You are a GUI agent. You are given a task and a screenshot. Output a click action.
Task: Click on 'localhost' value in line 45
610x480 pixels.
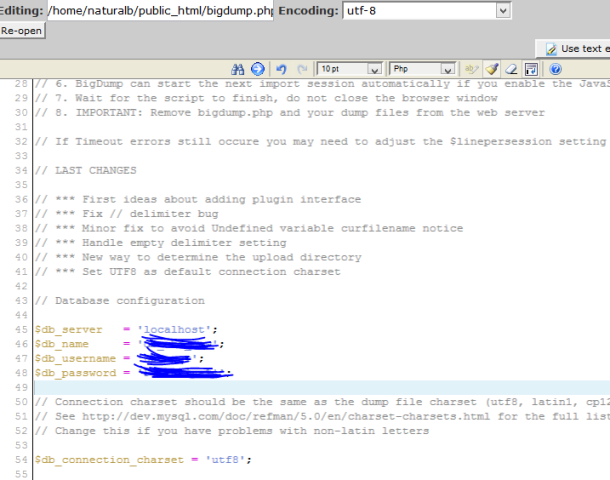click(x=174, y=330)
